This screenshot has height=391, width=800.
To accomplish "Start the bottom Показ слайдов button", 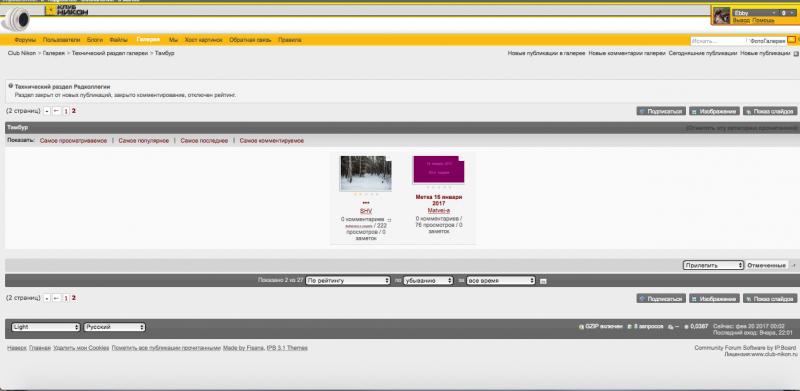I will (769, 299).
